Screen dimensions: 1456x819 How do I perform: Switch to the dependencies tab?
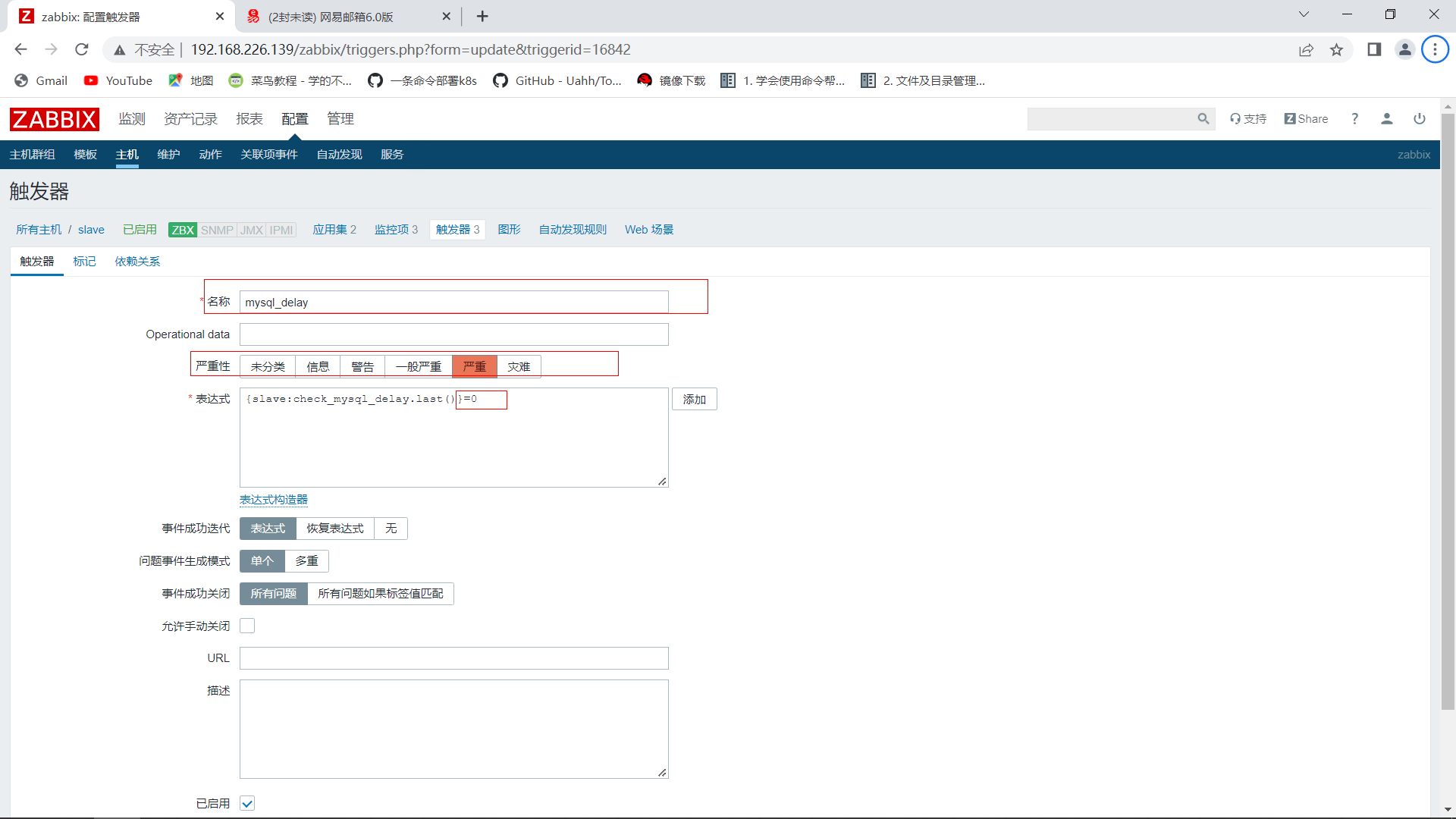[x=137, y=262]
